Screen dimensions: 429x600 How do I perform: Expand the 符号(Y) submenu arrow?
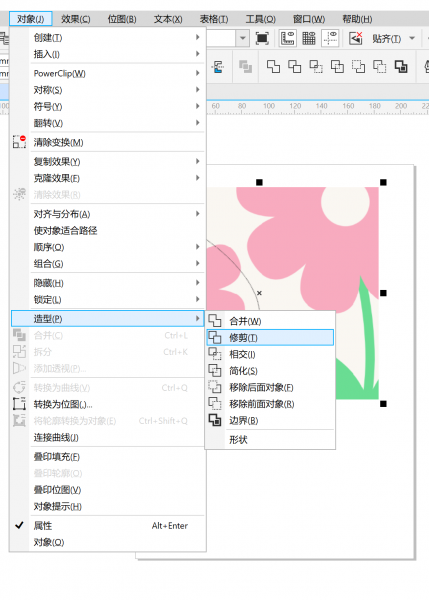197,106
